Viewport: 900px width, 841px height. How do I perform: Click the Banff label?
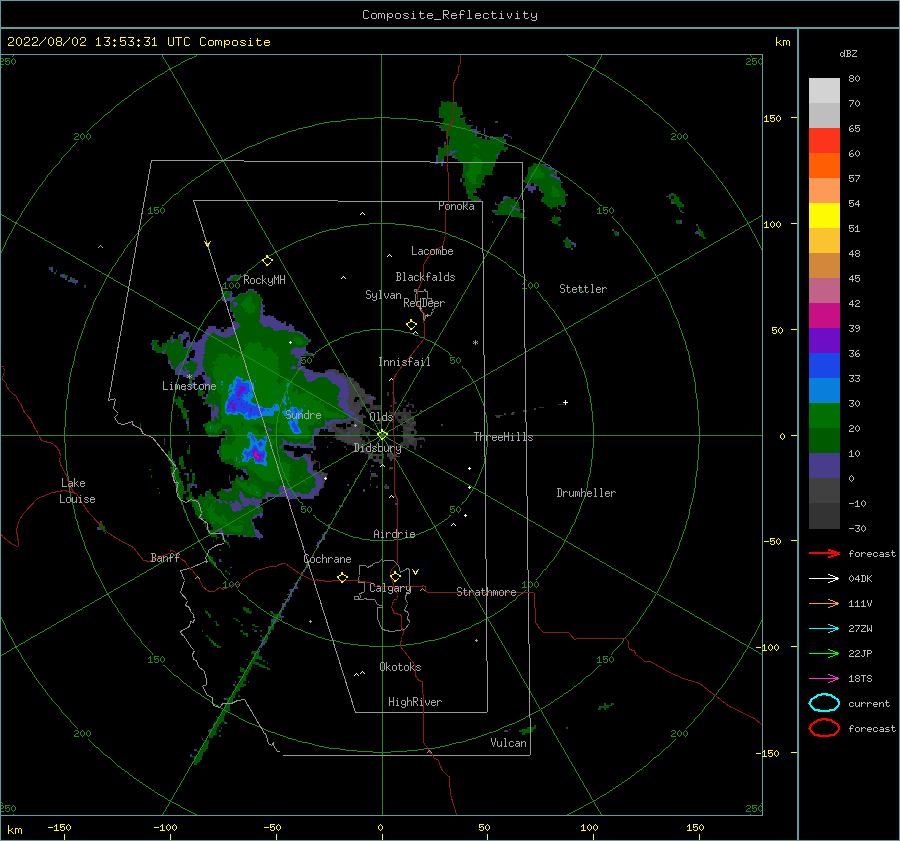point(165,557)
